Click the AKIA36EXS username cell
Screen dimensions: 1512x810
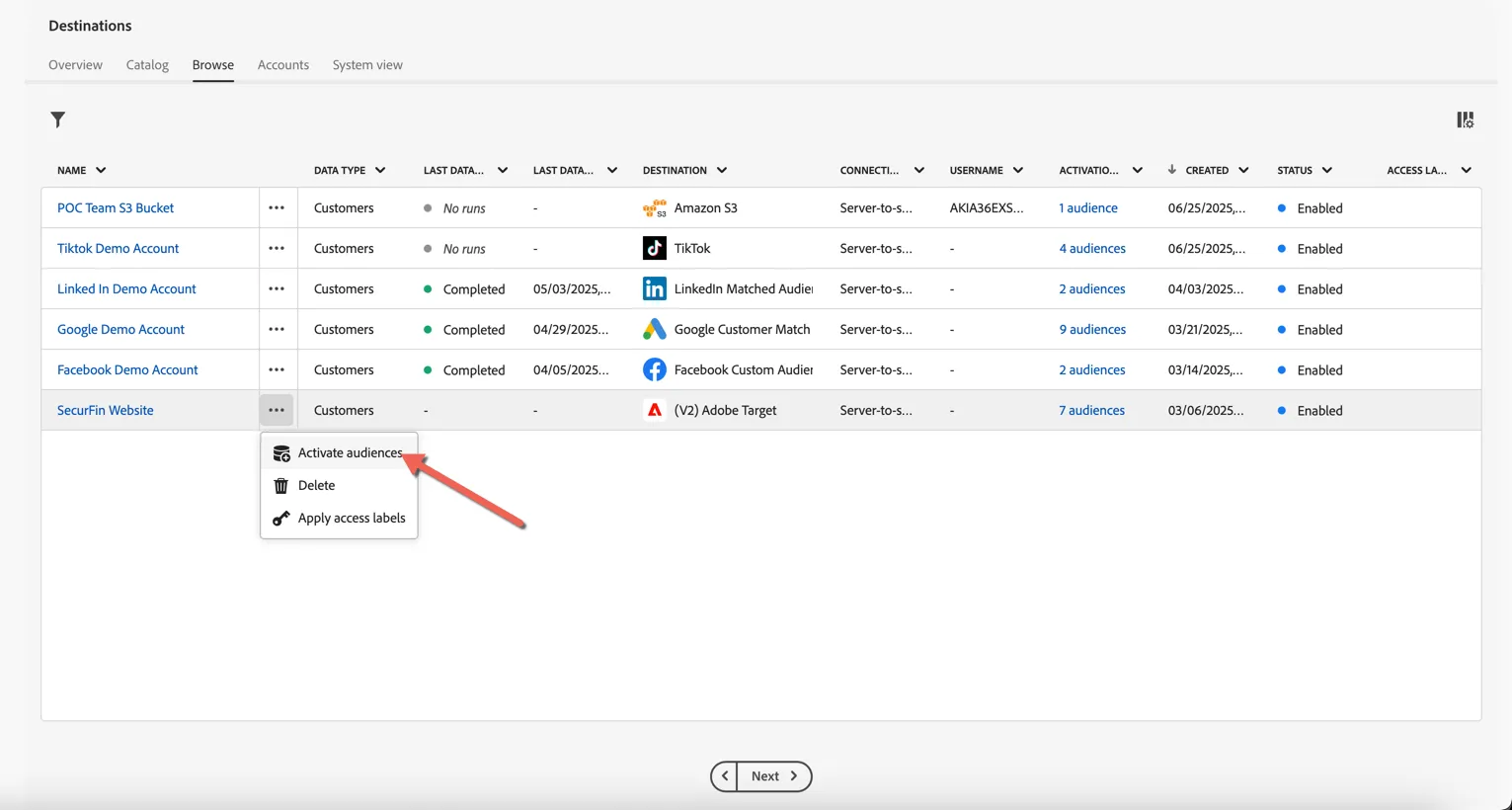pyautogui.click(x=987, y=208)
